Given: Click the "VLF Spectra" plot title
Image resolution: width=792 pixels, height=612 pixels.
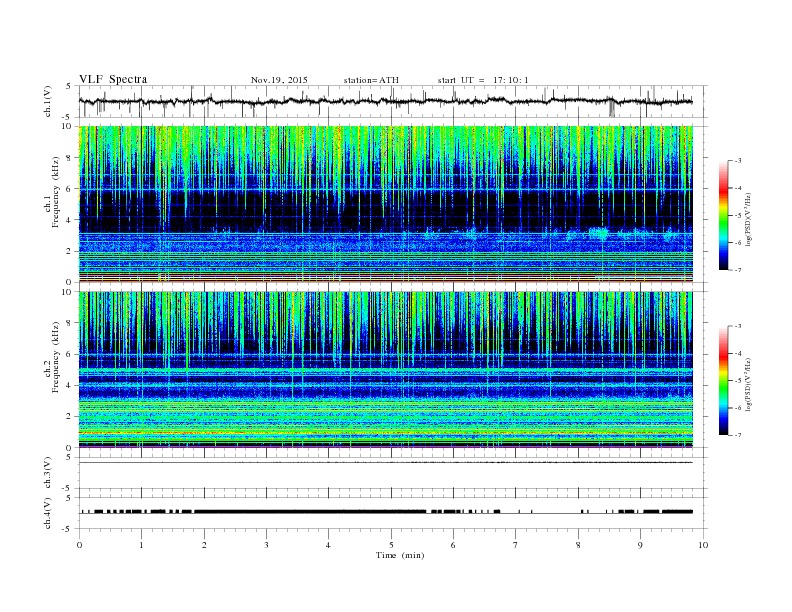Looking at the screenshot, I should pos(113,79).
